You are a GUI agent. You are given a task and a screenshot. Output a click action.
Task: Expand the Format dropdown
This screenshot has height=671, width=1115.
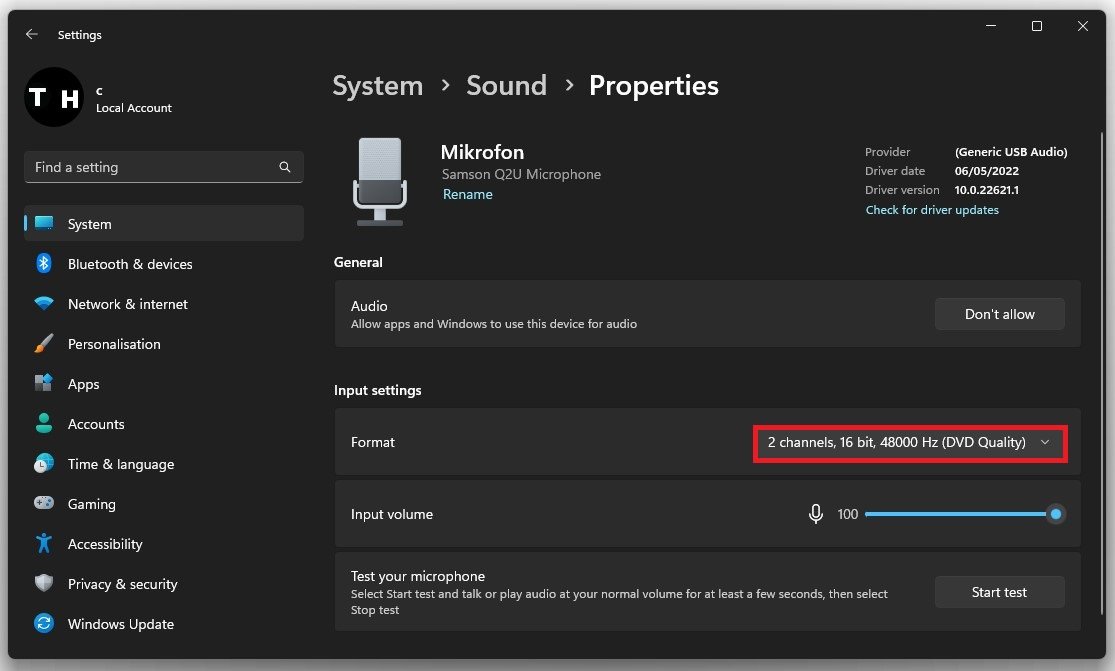tap(910, 442)
